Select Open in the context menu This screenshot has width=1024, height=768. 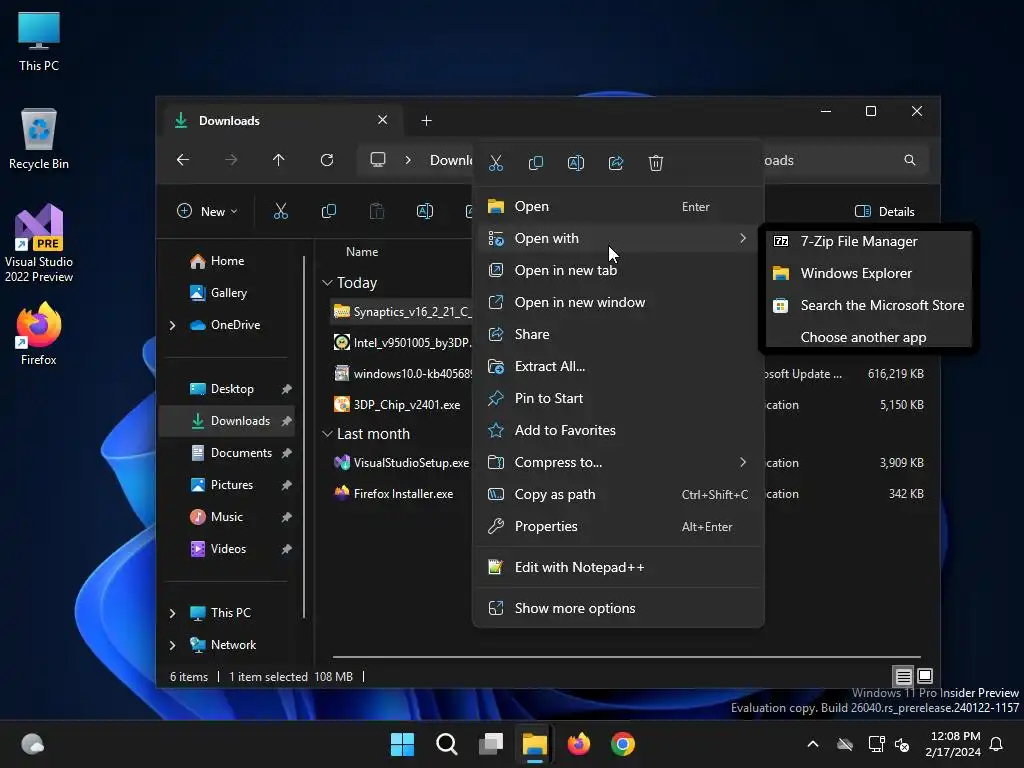618,206
